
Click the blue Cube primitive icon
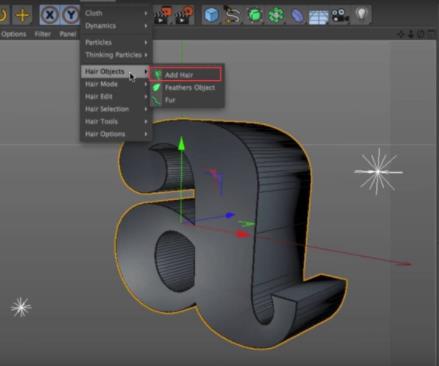coord(211,15)
